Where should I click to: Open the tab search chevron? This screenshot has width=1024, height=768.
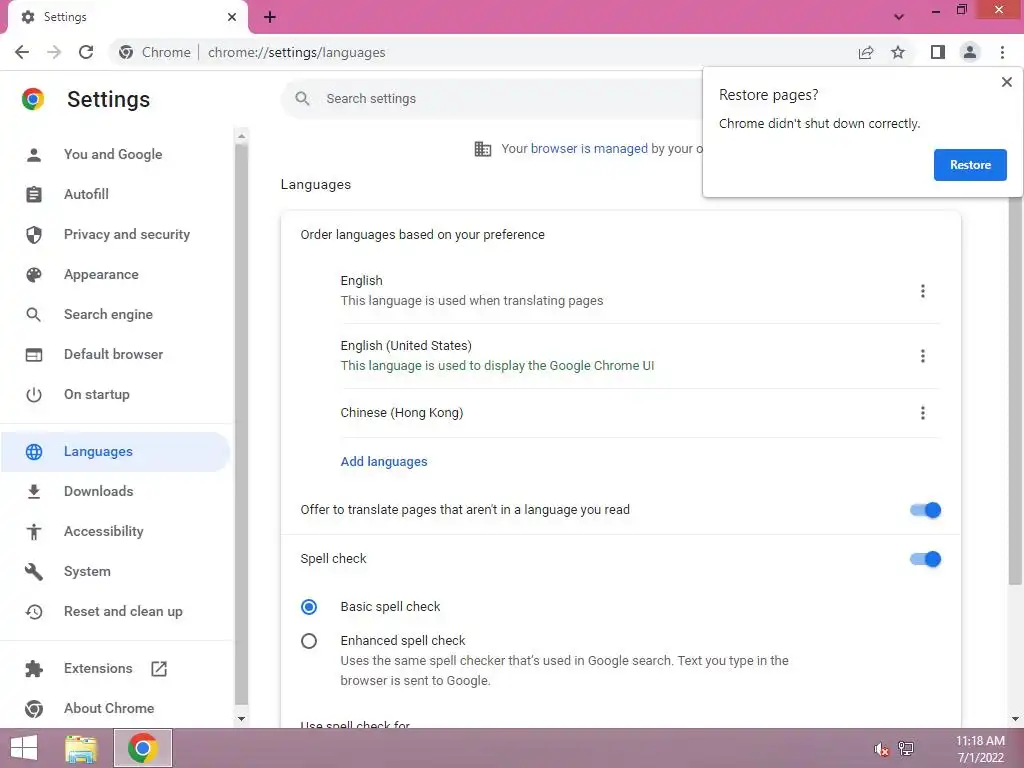(899, 17)
